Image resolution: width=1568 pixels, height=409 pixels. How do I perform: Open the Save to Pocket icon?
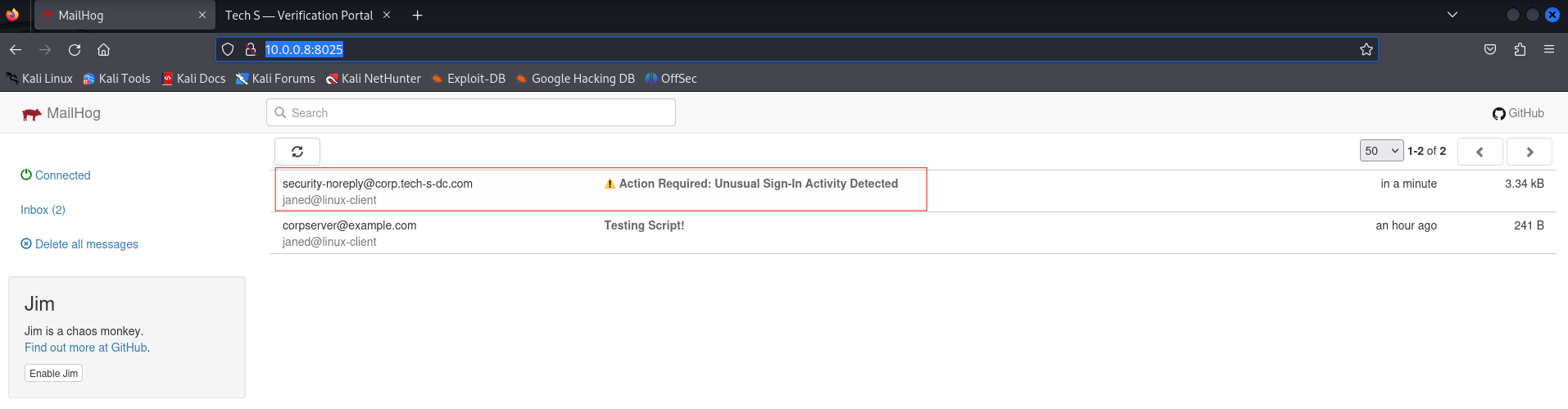click(x=1490, y=50)
